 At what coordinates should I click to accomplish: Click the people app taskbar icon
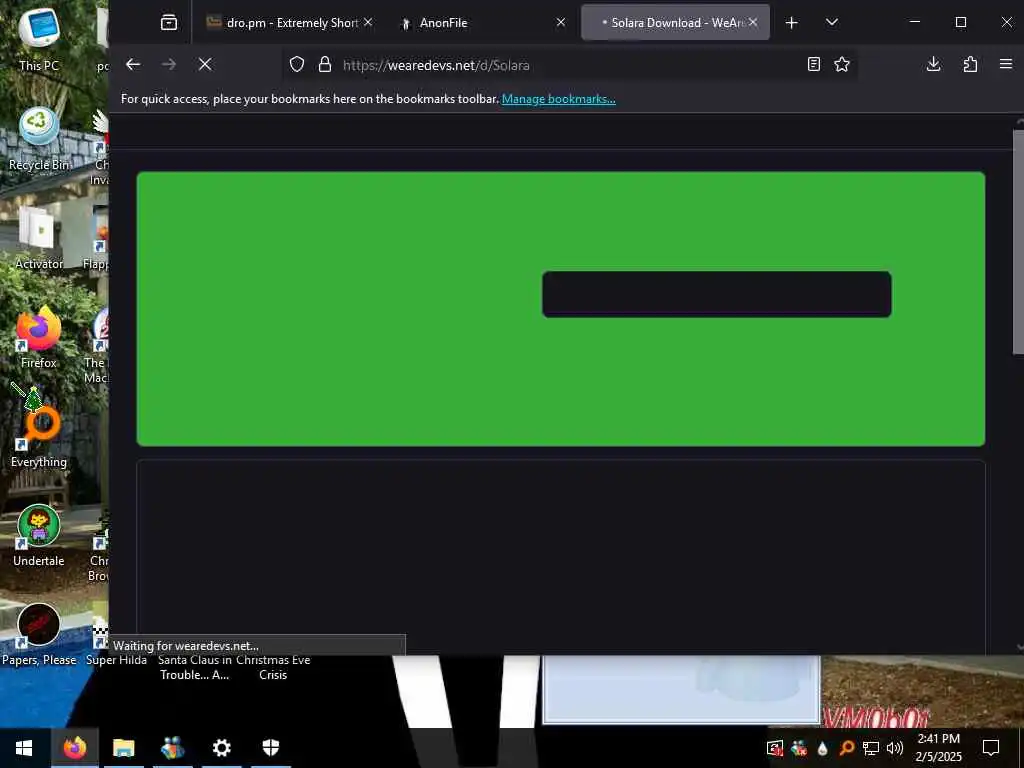pyautogui.click(x=172, y=748)
